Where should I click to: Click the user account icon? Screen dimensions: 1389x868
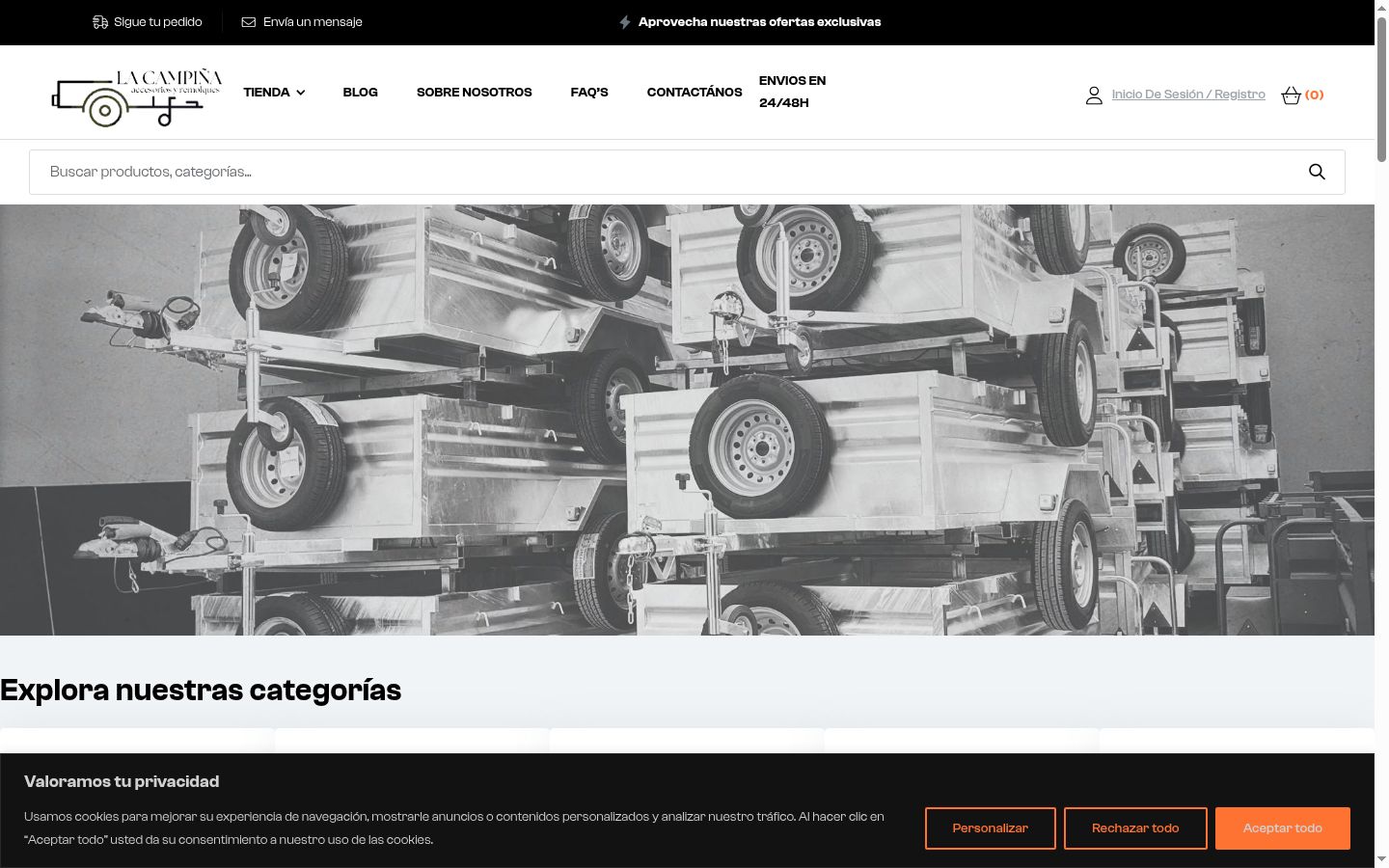[x=1094, y=95]
